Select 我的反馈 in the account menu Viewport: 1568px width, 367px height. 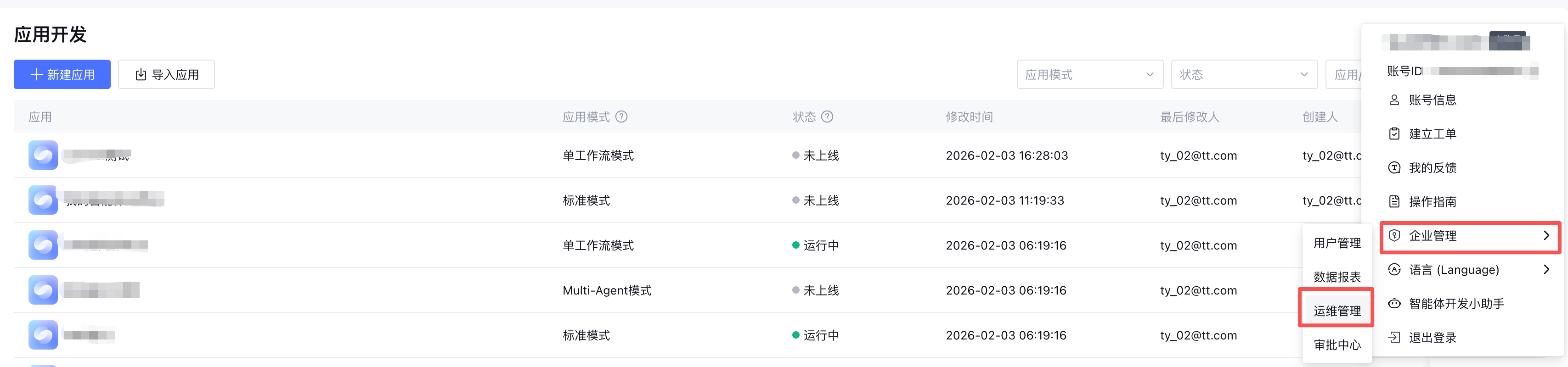(x=1432, y=168)
